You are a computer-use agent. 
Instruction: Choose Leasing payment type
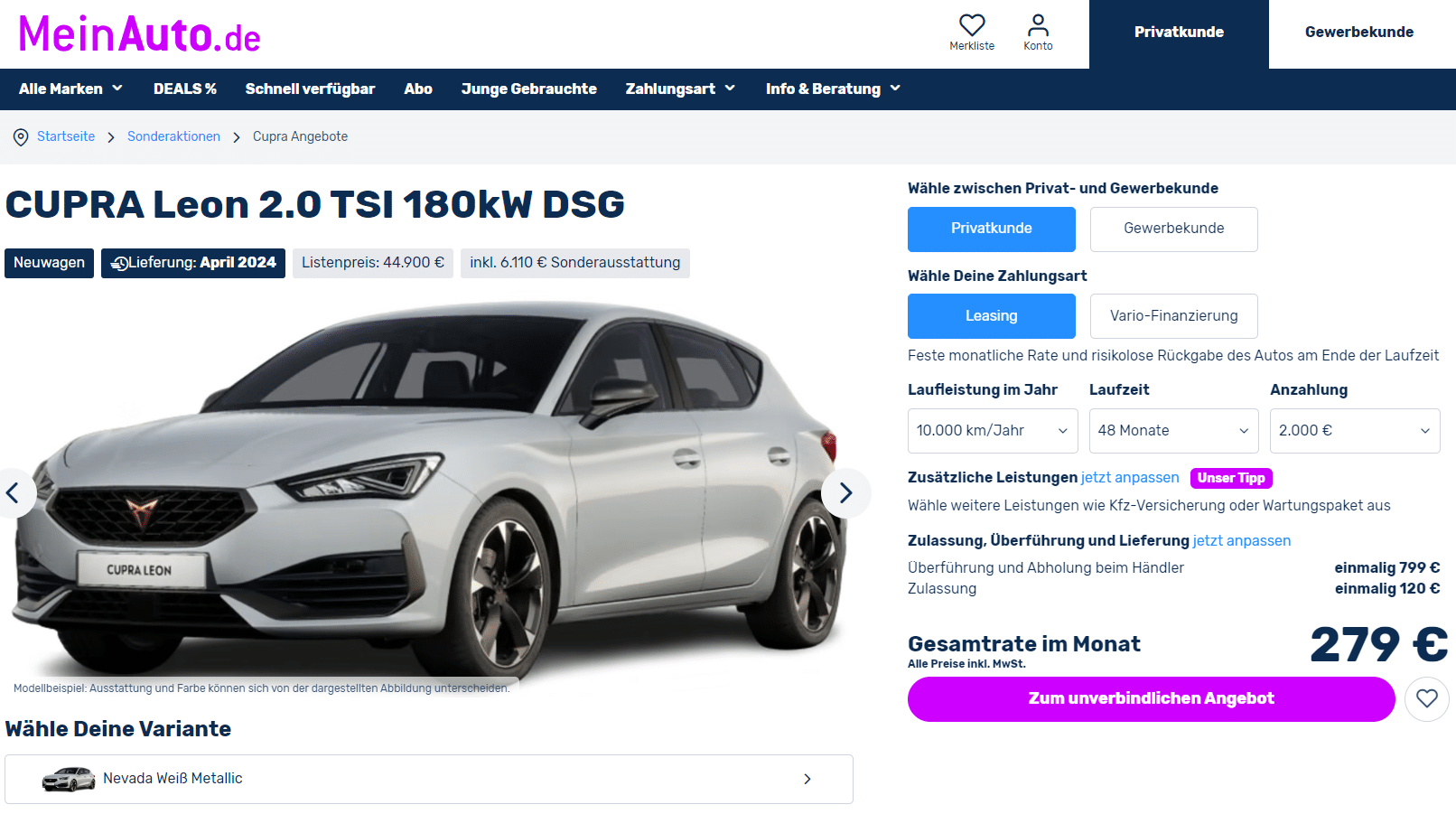pos(992,316)
